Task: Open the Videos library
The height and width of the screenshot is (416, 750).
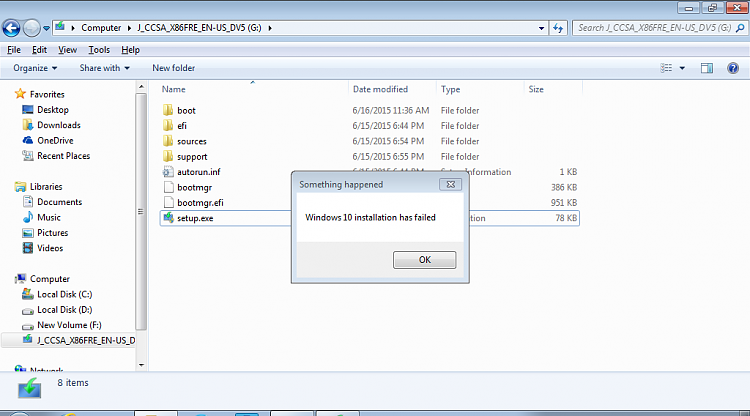Action: pos(50,248)
